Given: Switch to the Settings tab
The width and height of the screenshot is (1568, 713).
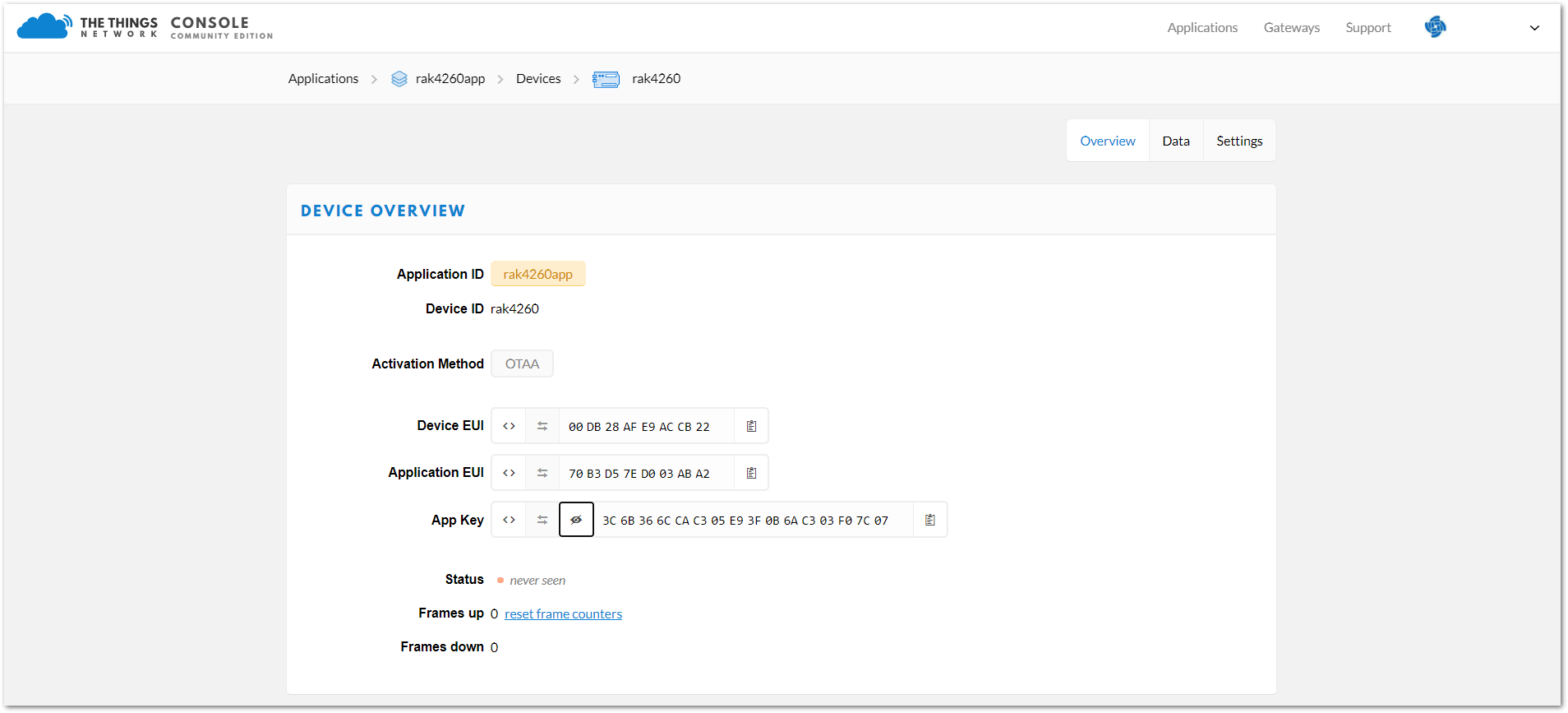Looking at the screenshot, I should click(x=1239, y=141).
